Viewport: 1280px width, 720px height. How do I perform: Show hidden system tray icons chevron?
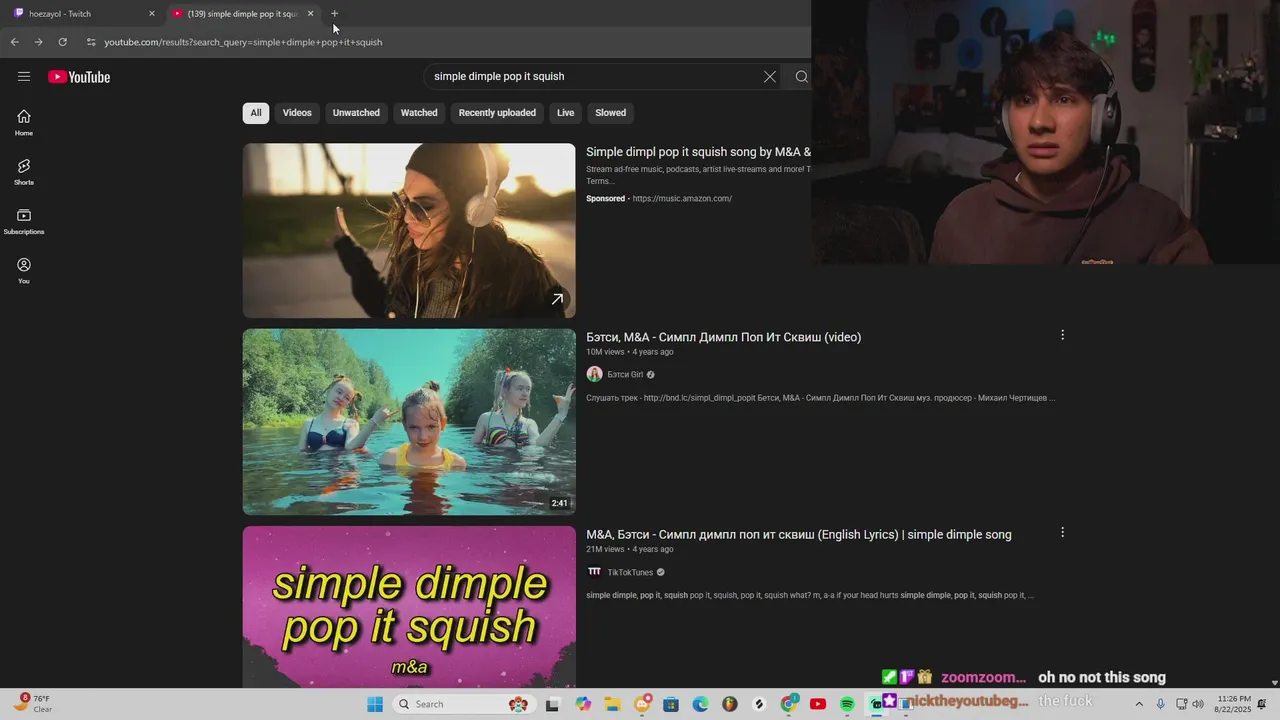1138,704
